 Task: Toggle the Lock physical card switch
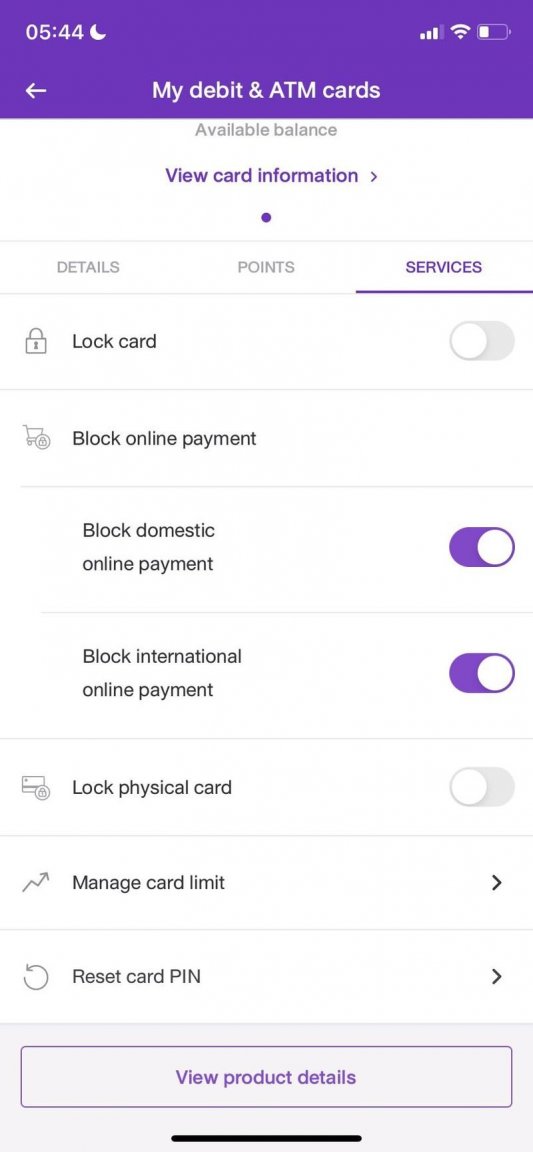(482, 787)
